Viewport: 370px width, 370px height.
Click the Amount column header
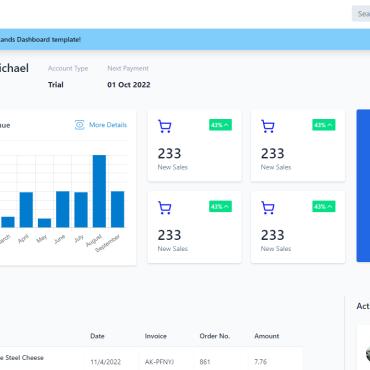pyautogui.click(x=267, y=336)
